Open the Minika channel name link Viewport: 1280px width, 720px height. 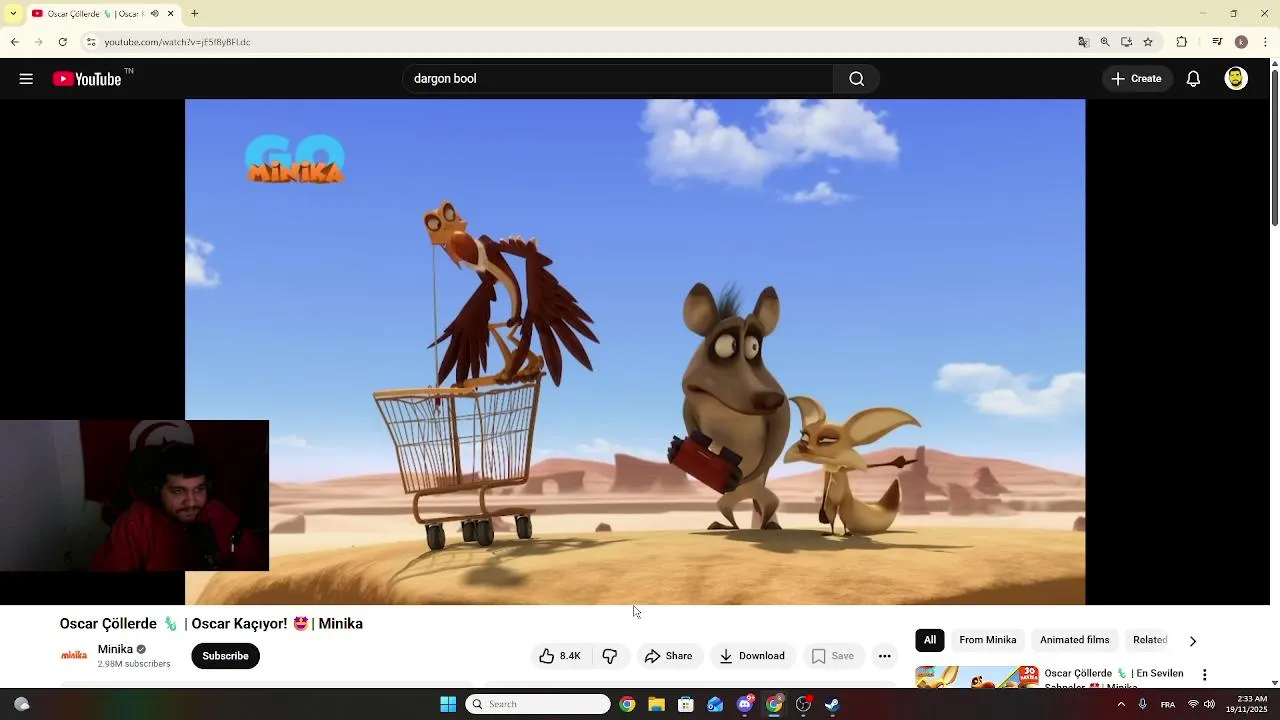(115, 649)
